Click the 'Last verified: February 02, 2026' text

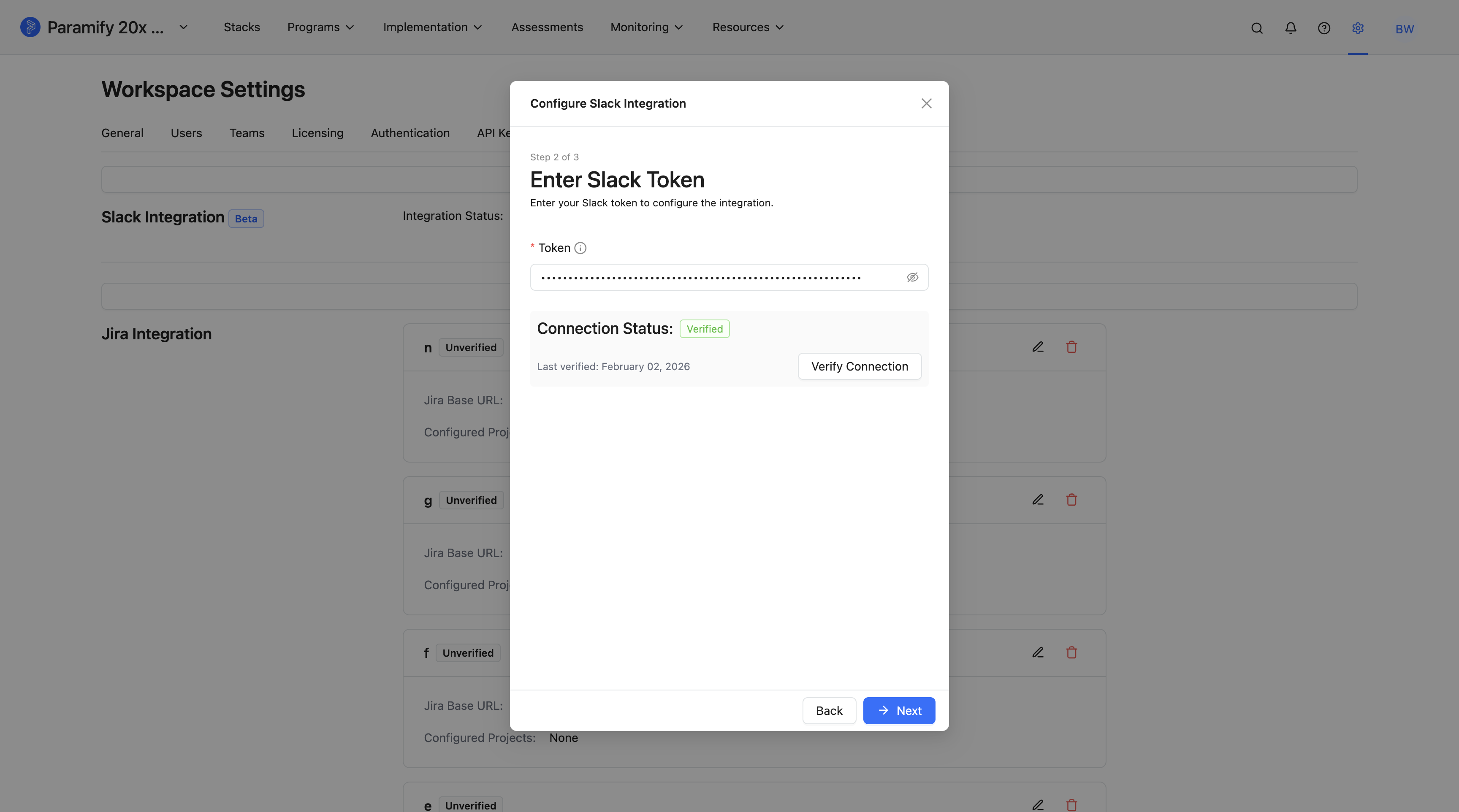613,366
